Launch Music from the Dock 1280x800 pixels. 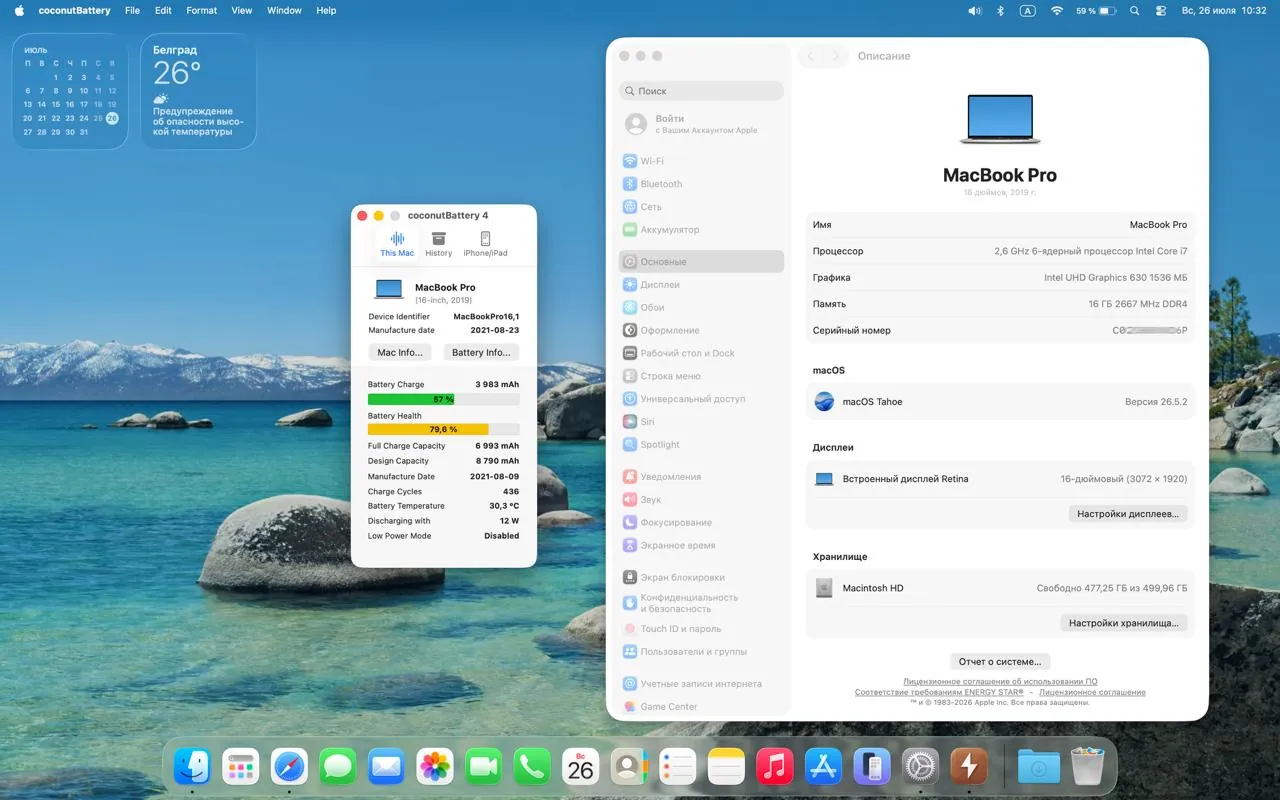point(775,767)
